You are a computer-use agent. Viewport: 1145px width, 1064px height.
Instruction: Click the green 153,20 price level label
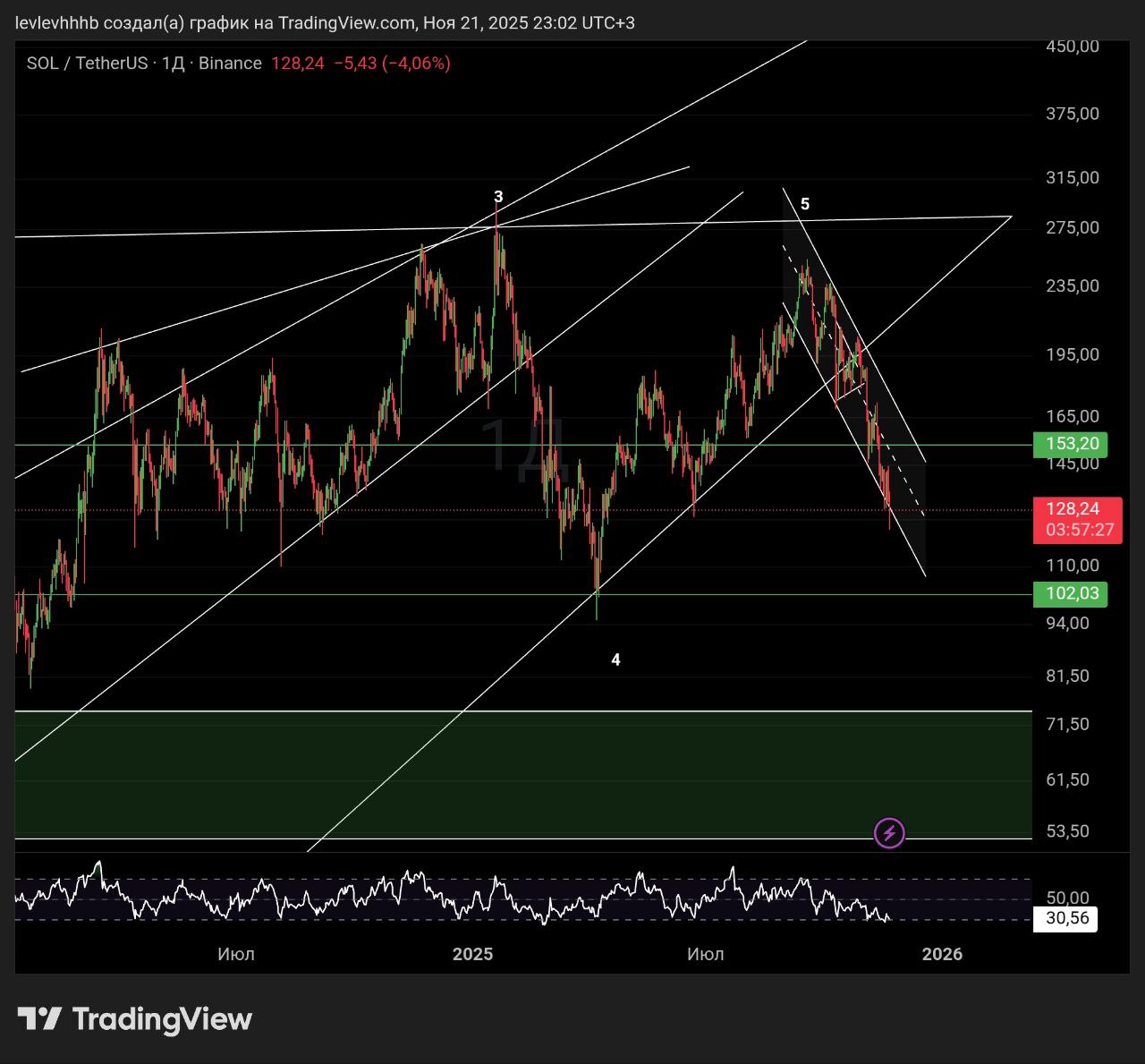pyautogui.click(x=1070, y=444)
